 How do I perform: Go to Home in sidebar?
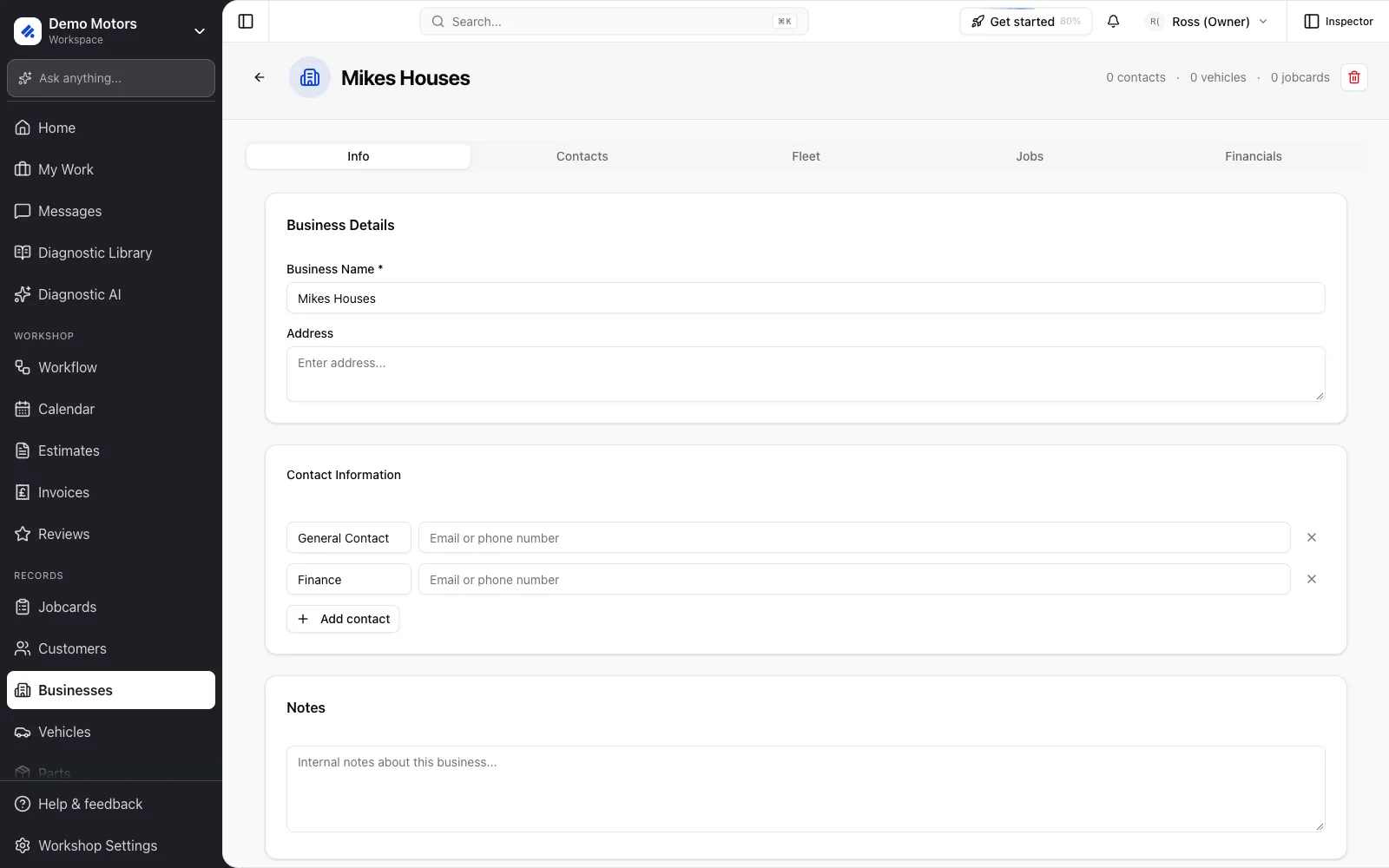pyautogui.click(x=111, y=128)
